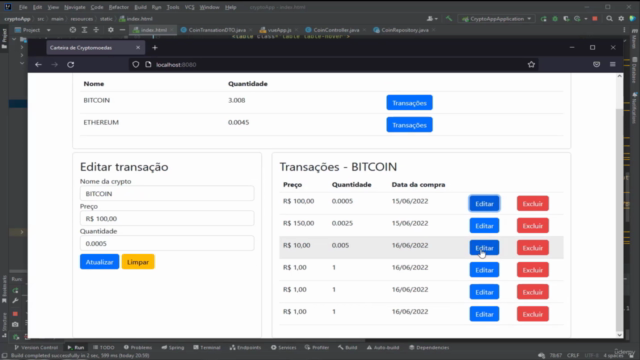Click the Preço input field
640x360 pixels.
[167, 218]
